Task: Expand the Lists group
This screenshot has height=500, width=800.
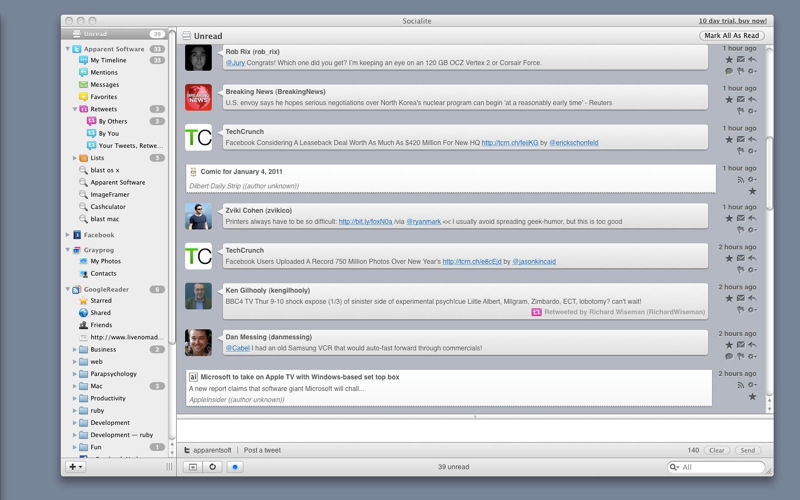Action: pyautogui.click(x=74, y=158)
